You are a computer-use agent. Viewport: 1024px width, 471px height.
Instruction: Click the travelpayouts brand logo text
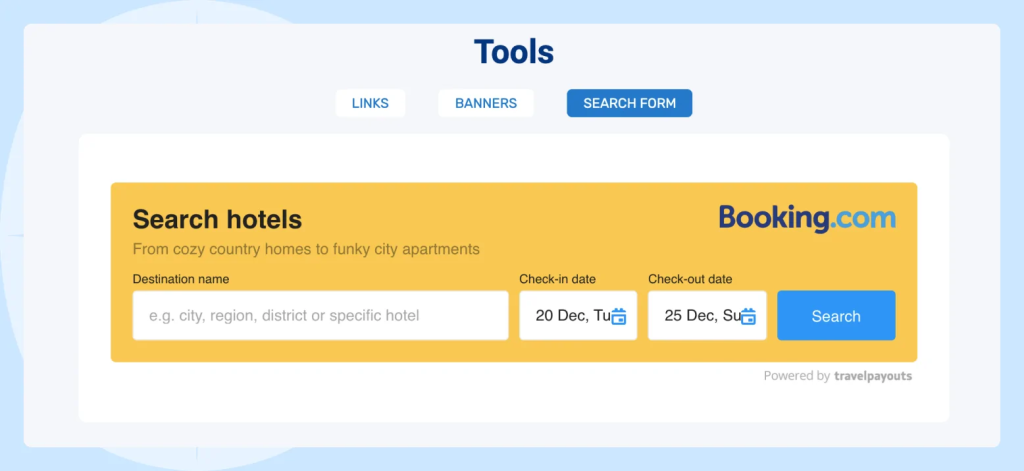873,376
